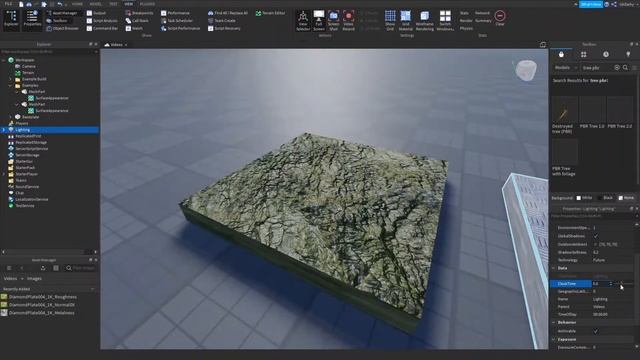Expand the Baseplate item

pyautogui.click(x=10, y=117)
